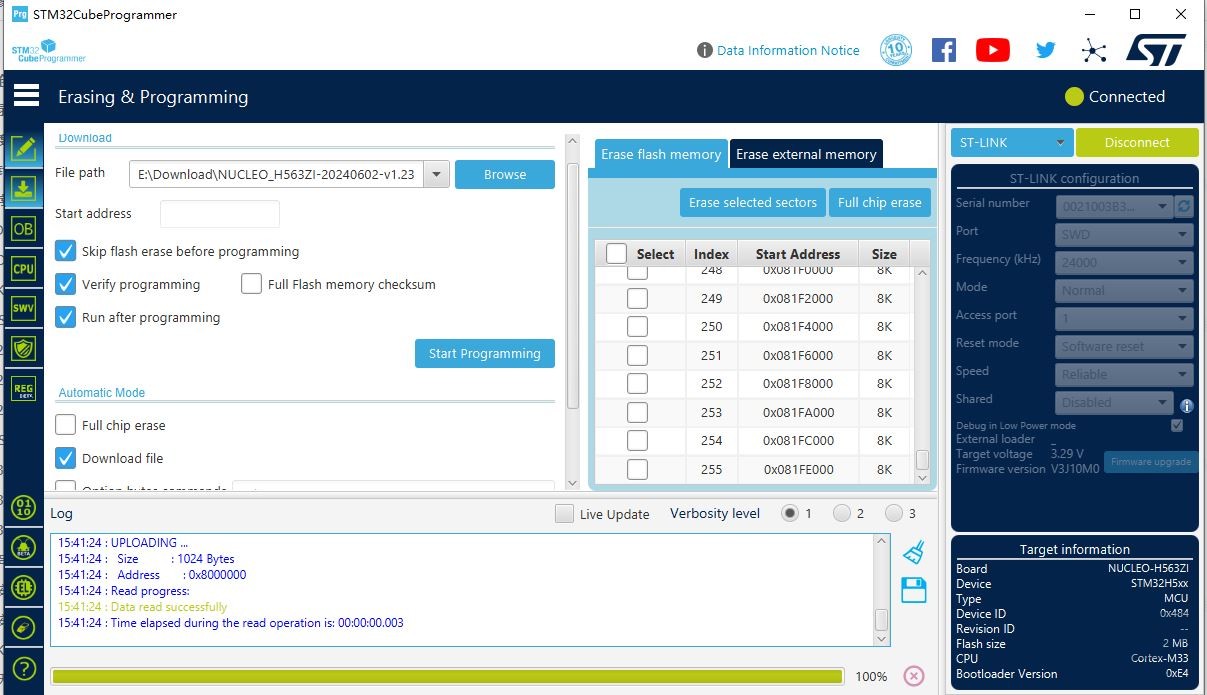Open the Speed Reliable dropdown

(1125, 374)
